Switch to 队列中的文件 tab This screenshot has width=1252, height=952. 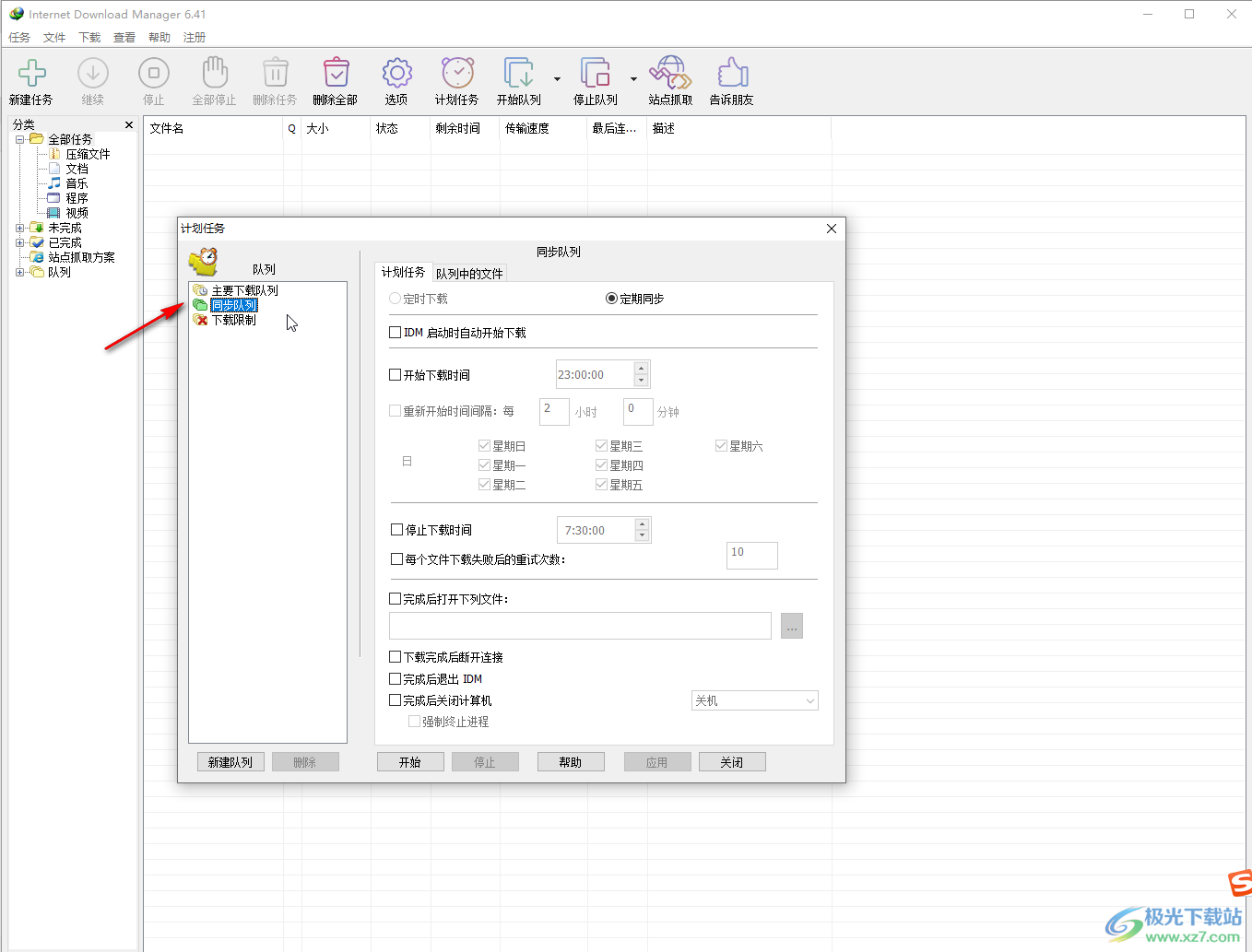pos(469,274)
